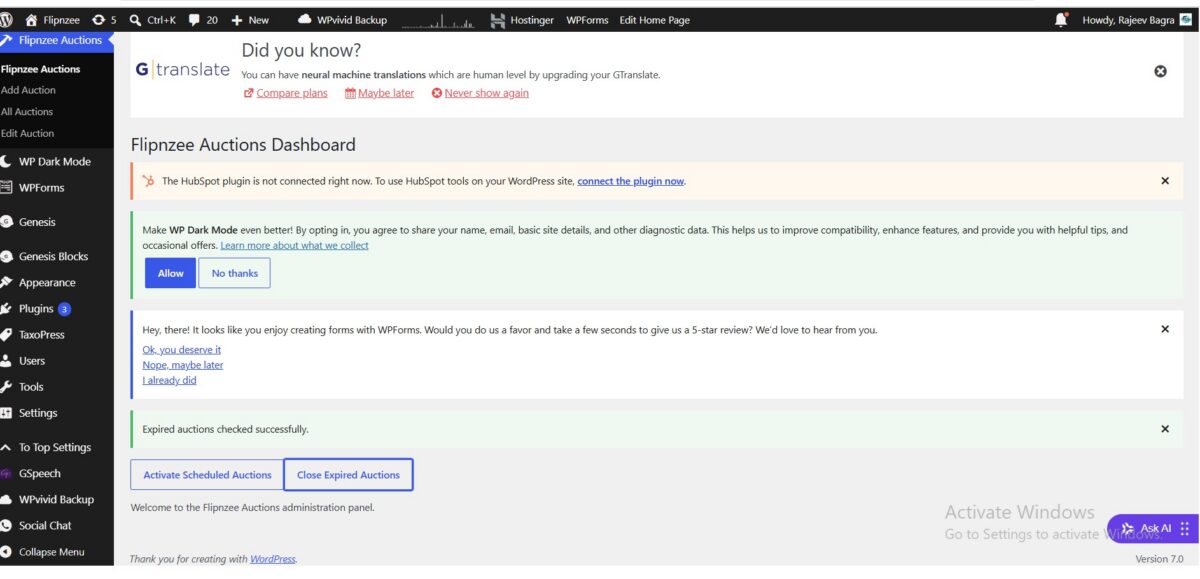Click the Social Chat sidebar icon
1200x579 pixels.
click(7, 526)
